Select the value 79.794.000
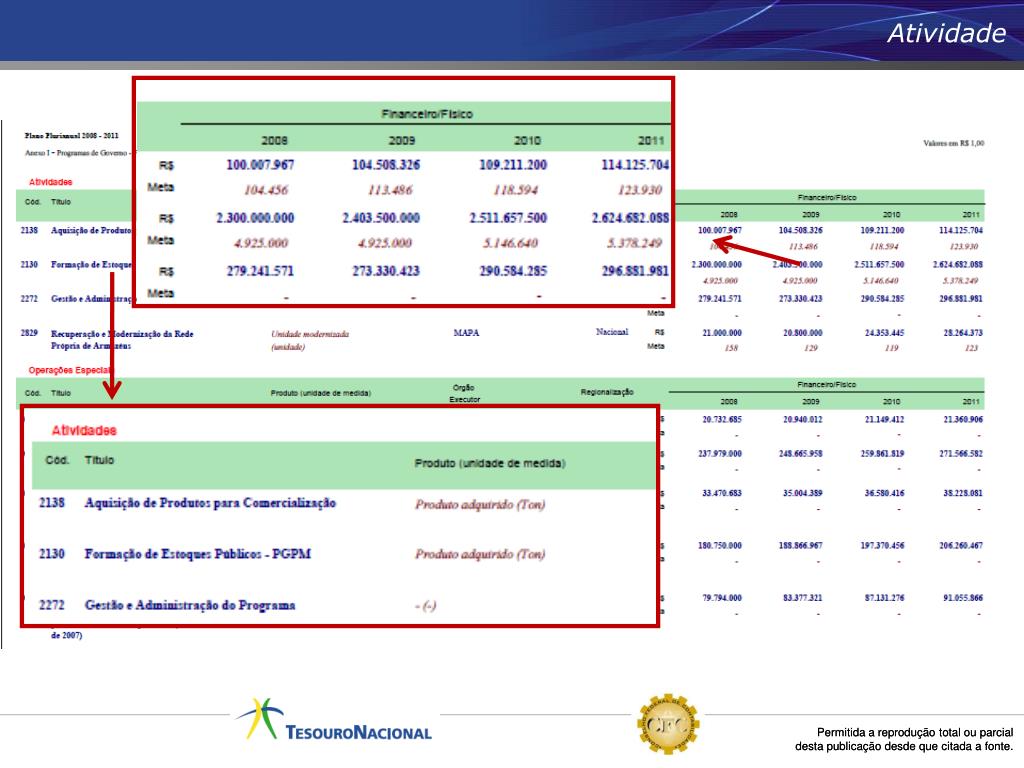1024x768 pixels. [722, 598]
